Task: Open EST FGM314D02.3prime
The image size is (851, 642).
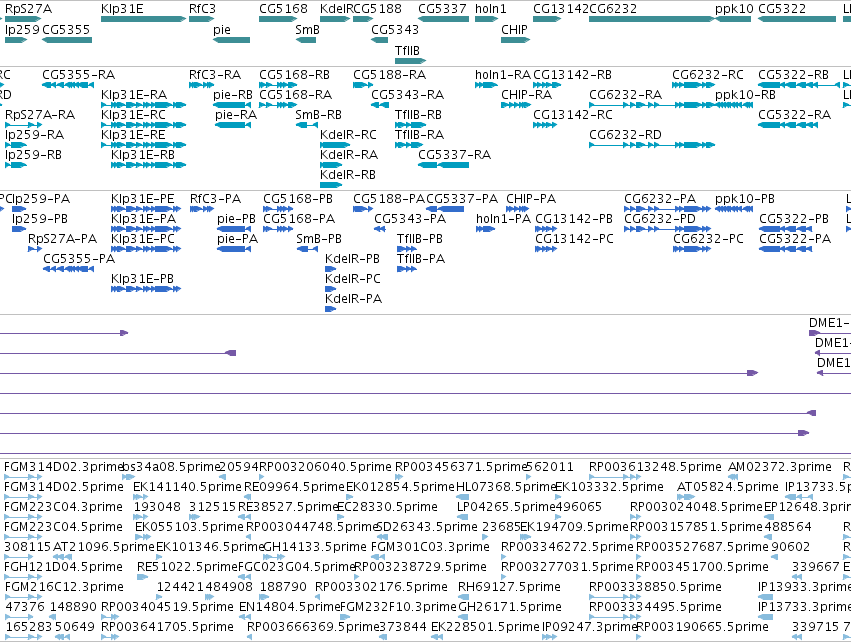Action: [22, 477]
